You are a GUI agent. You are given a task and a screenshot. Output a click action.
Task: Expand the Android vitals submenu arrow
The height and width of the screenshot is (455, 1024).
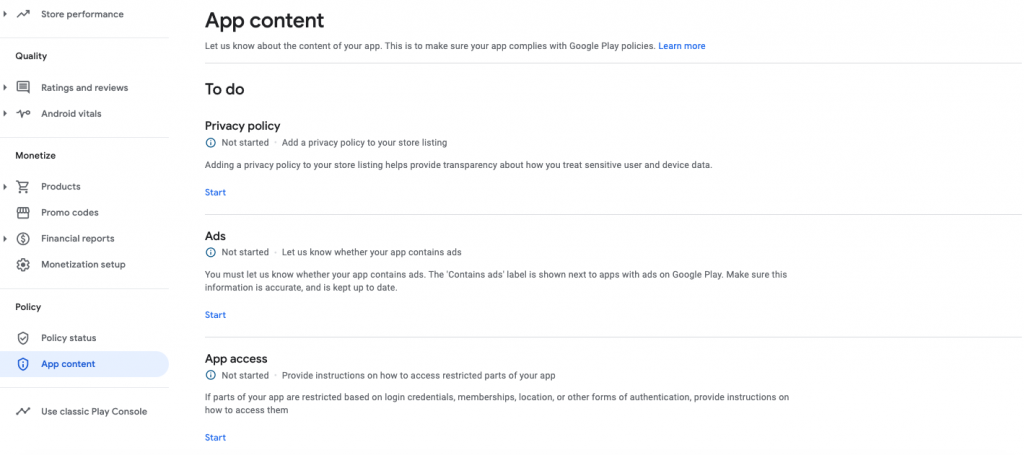click(6, 114)
